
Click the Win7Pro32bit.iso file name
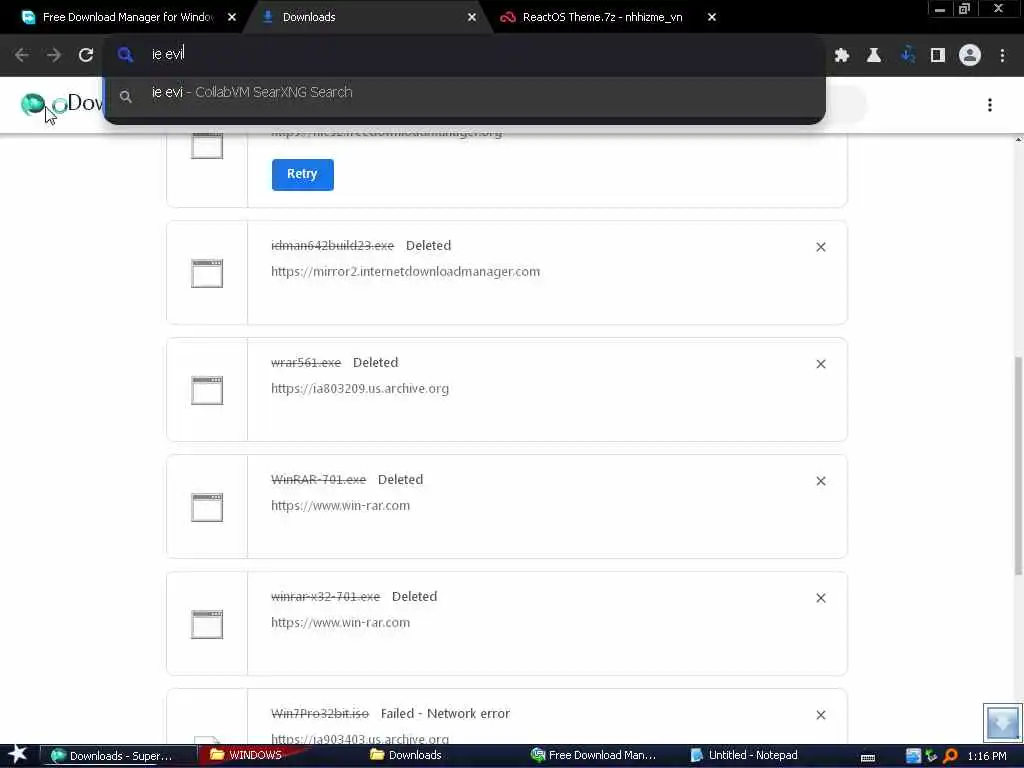(x=320, y=714)
